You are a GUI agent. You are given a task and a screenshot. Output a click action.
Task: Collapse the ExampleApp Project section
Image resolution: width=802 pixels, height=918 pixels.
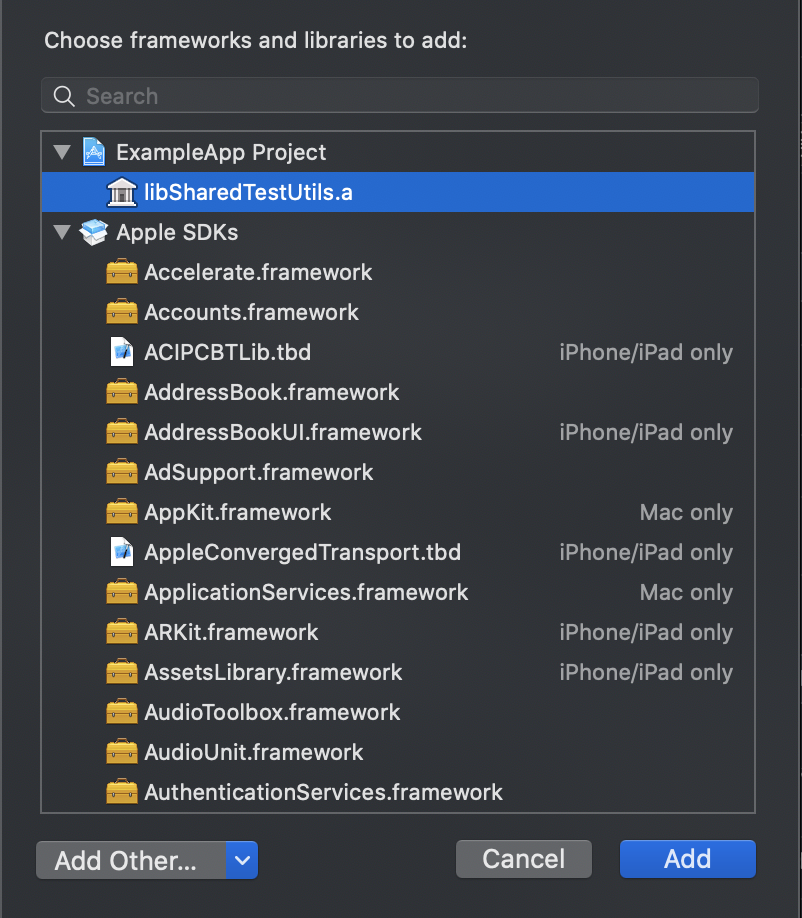click(x=62, y=151)
